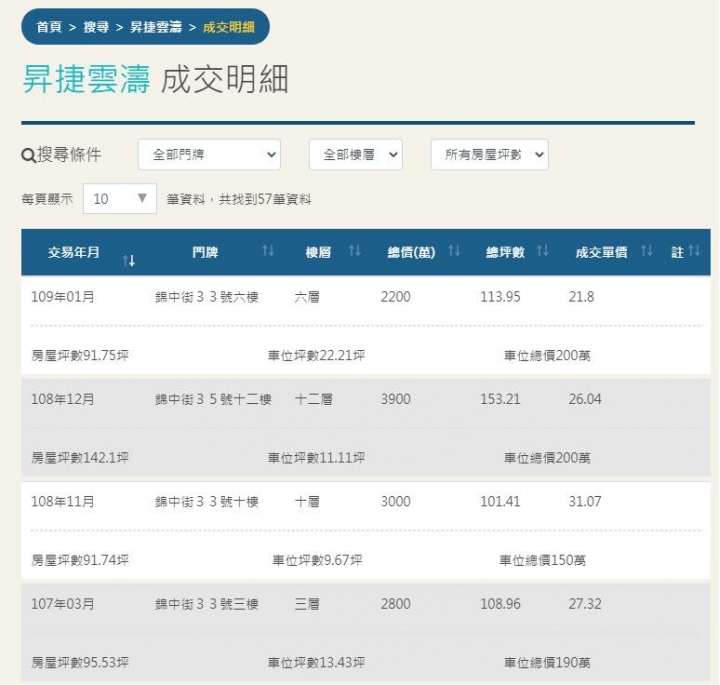
Task: Select the 108年11月 date cell
Action: 63,501
